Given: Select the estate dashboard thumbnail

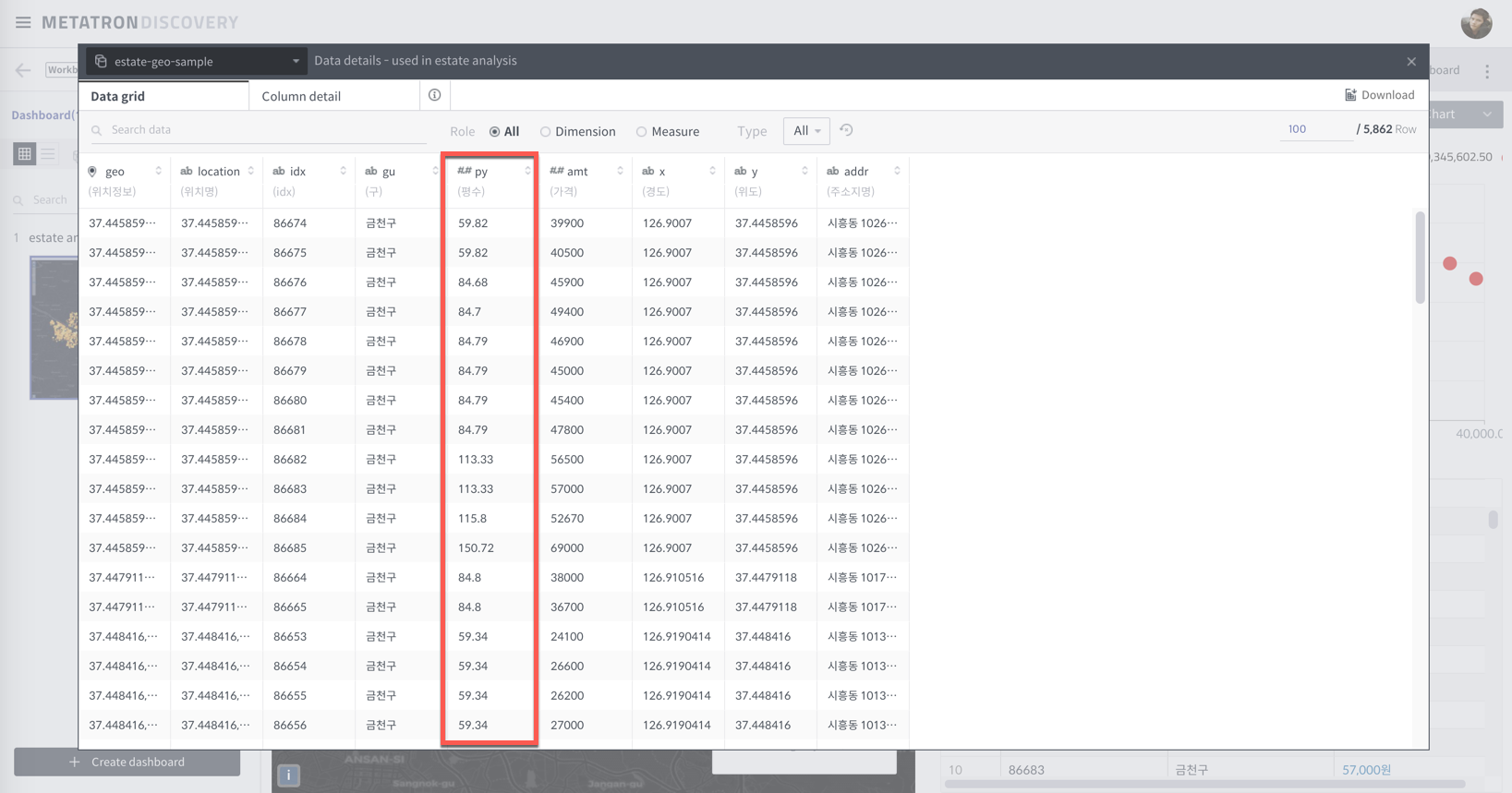Looking at the screenshot, I should 54,328.
